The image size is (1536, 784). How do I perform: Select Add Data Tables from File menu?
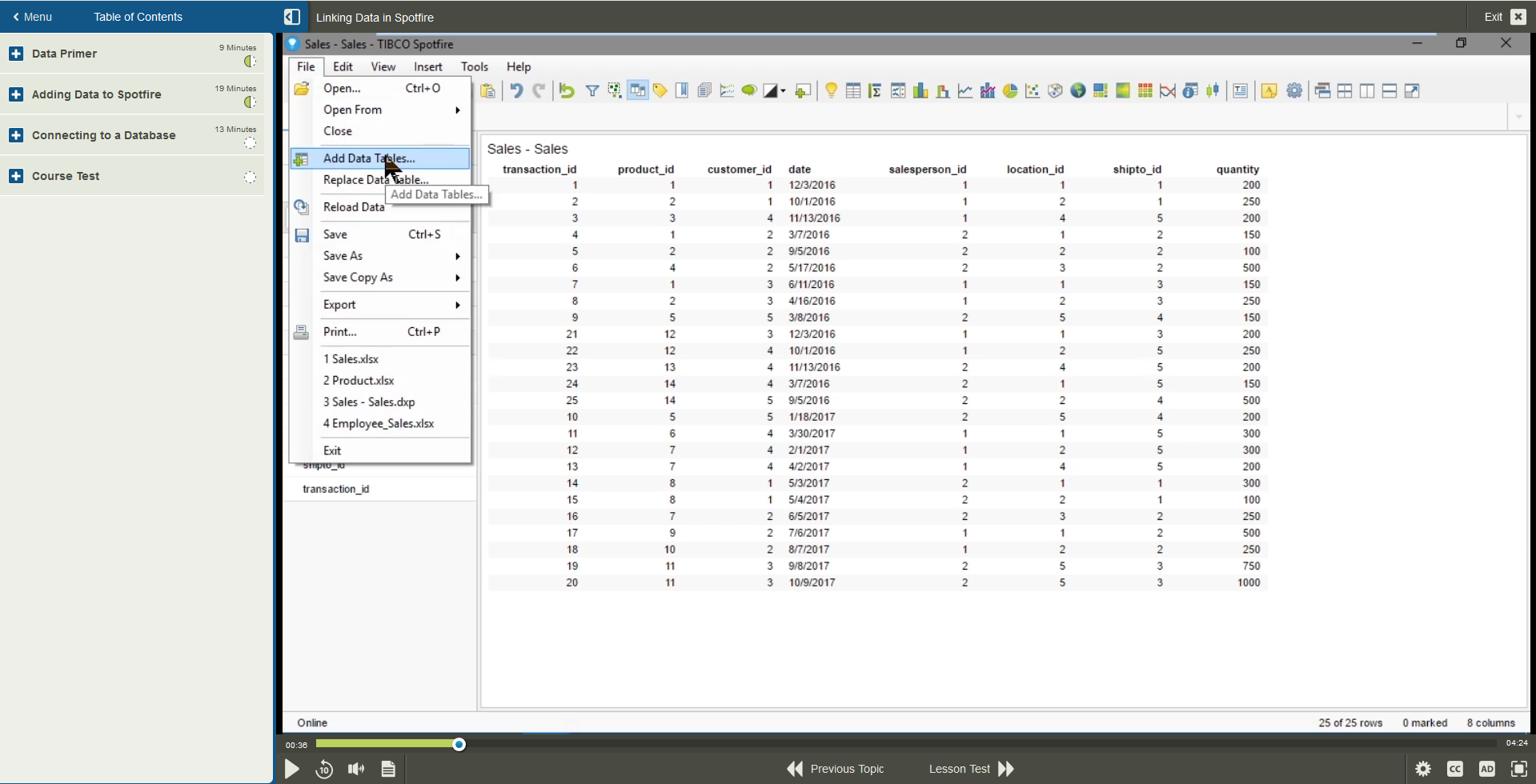pos(368,158)
